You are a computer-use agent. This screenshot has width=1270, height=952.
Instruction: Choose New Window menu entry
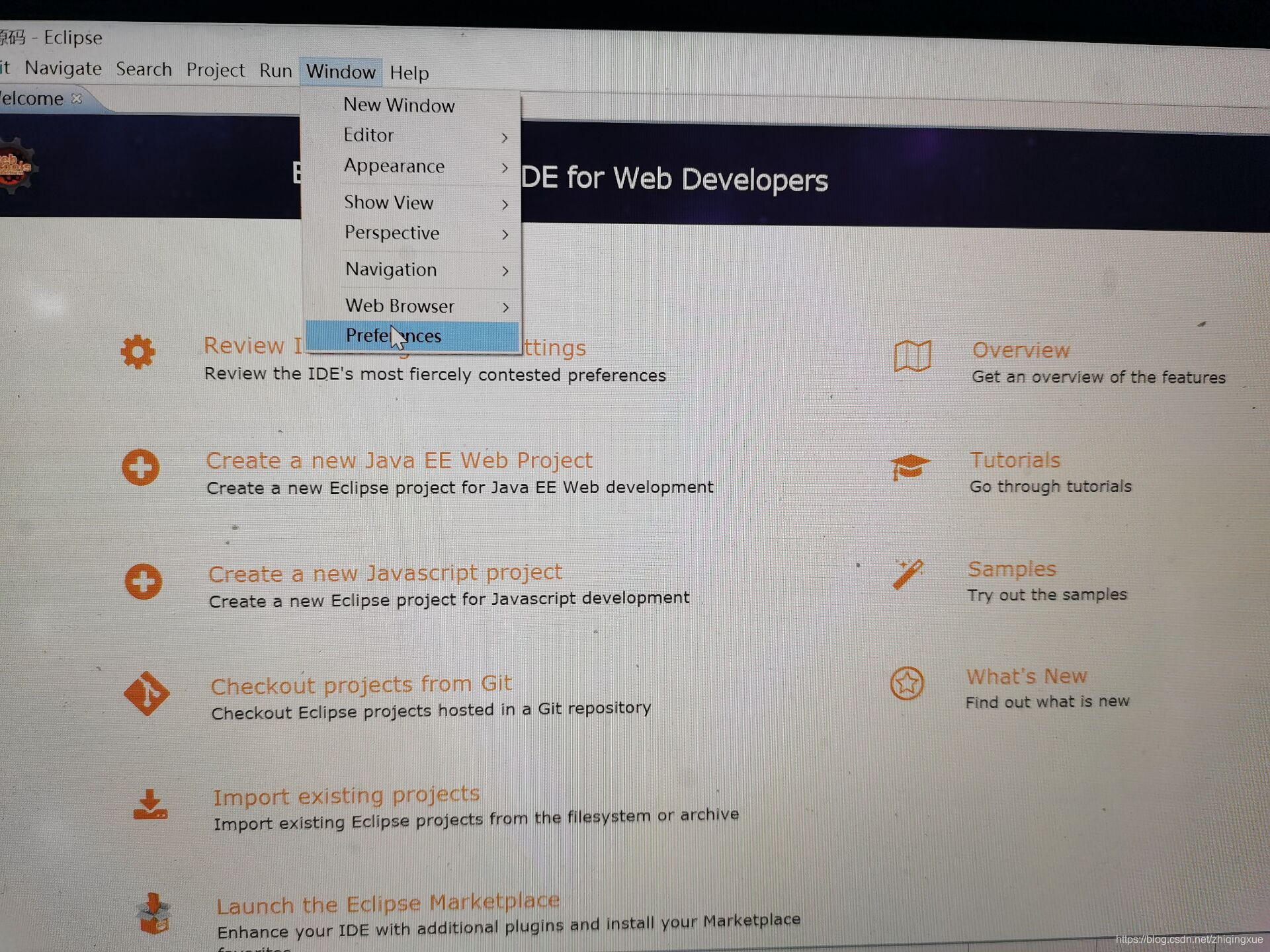(x=399, y=105)
